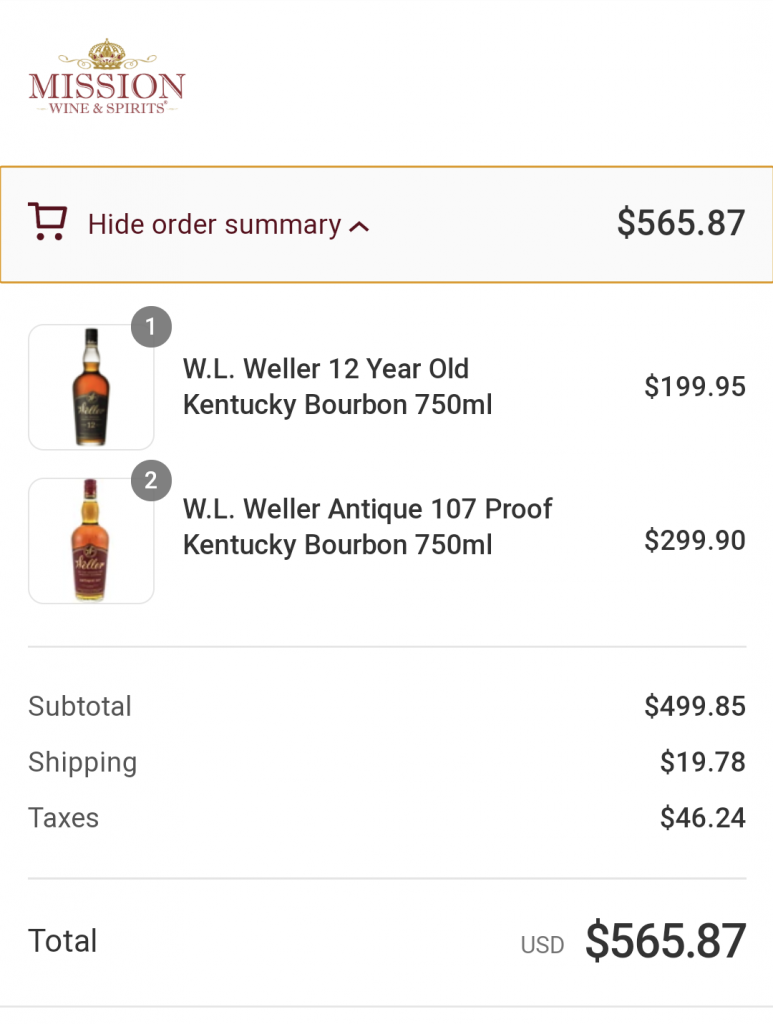Click quantity badge 2 on Antique 107
773x1024 pixels.
tap(151, 481)
